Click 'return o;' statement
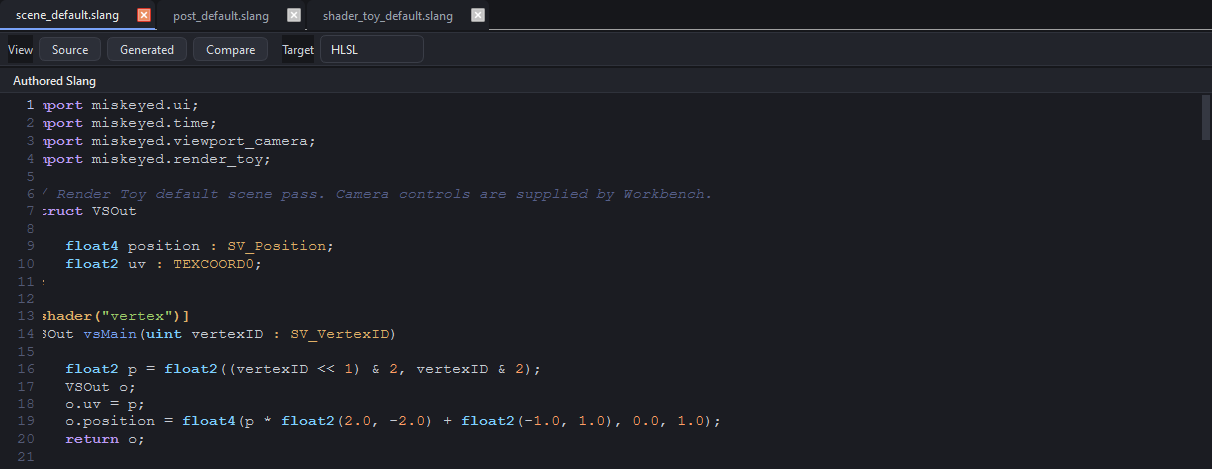 coord(106,439)
